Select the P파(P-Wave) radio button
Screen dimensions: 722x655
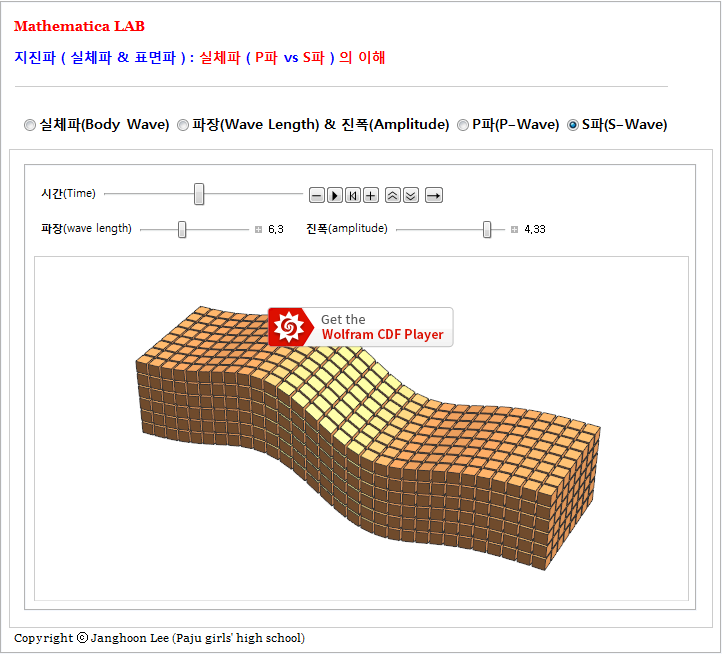(x=463, y=125)
